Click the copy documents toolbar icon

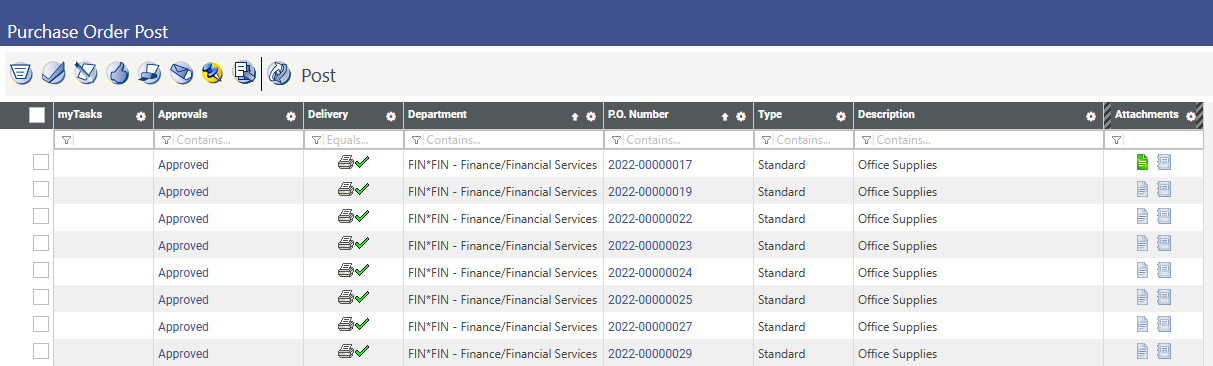[244, 73]
